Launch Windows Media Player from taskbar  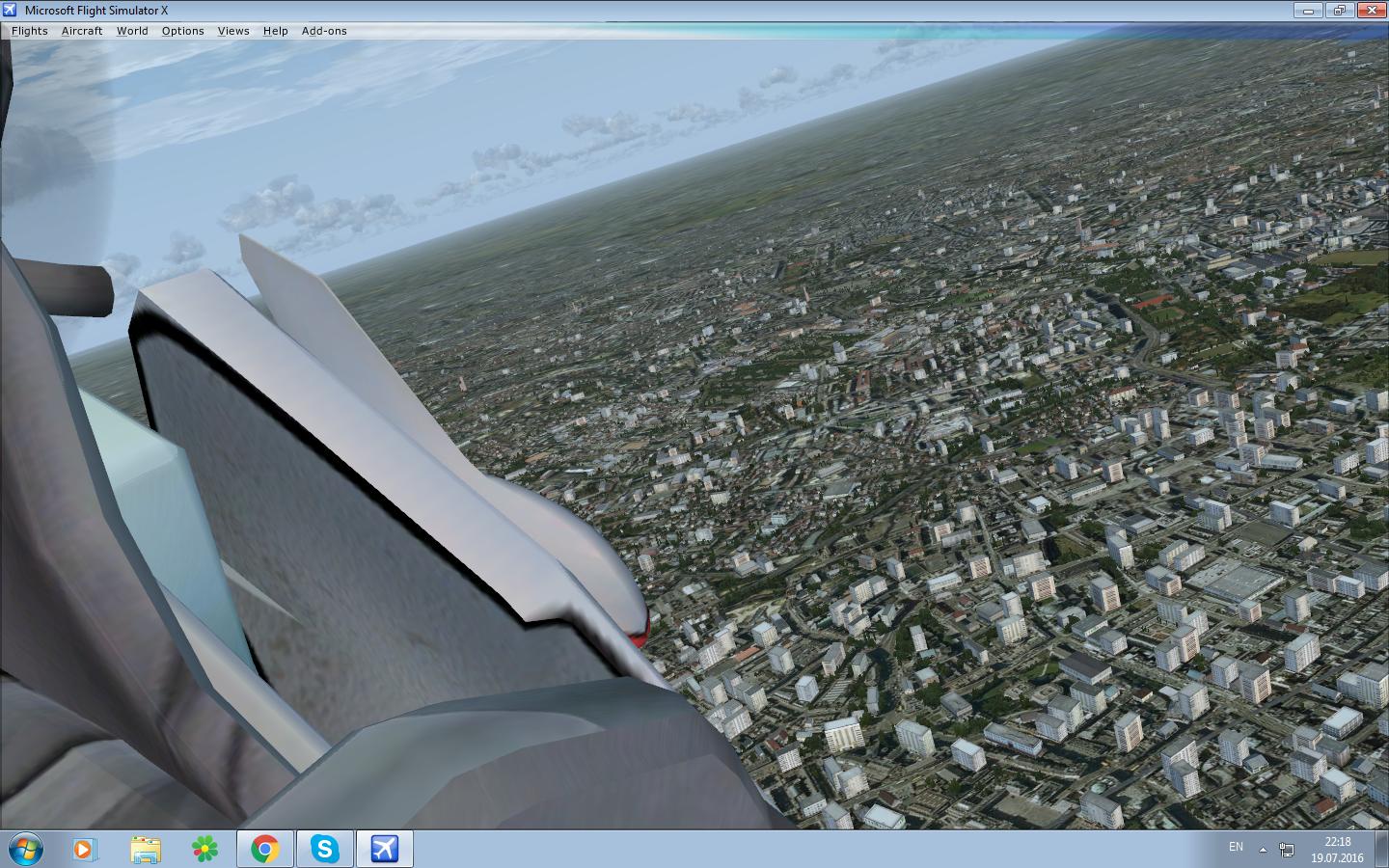(85, 849)
